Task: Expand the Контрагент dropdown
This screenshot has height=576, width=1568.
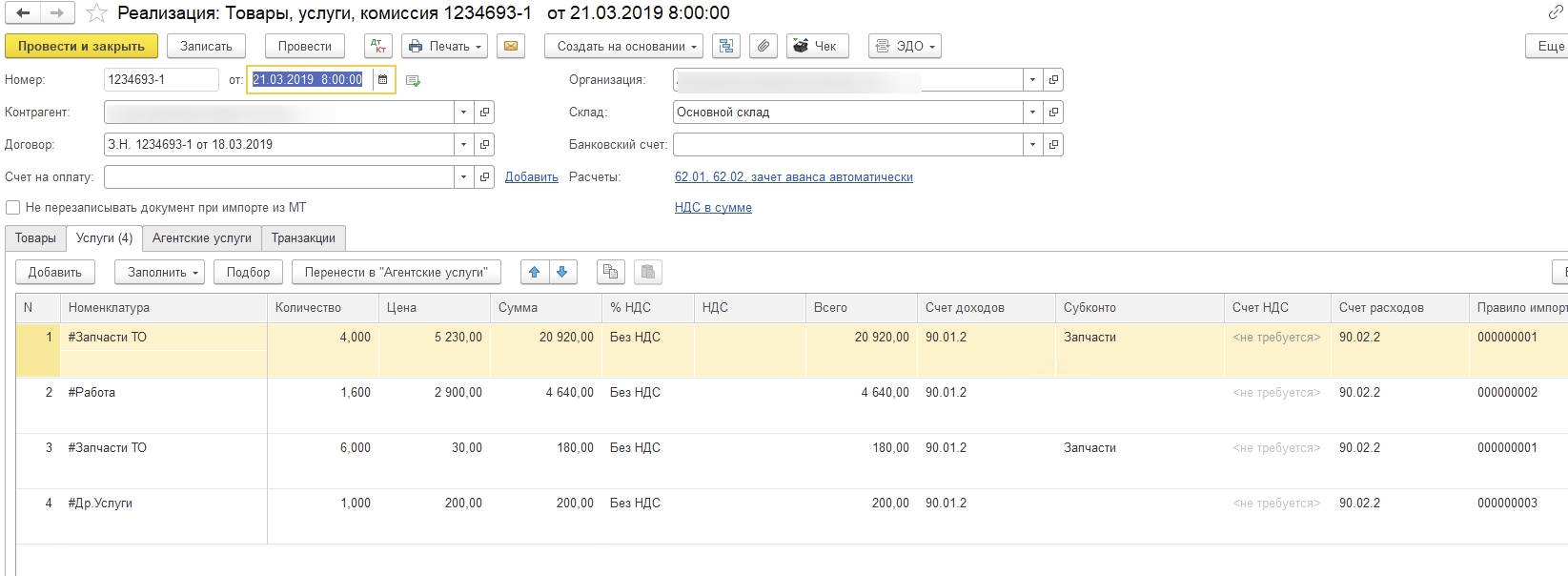Action: click(x=463, y=113)
